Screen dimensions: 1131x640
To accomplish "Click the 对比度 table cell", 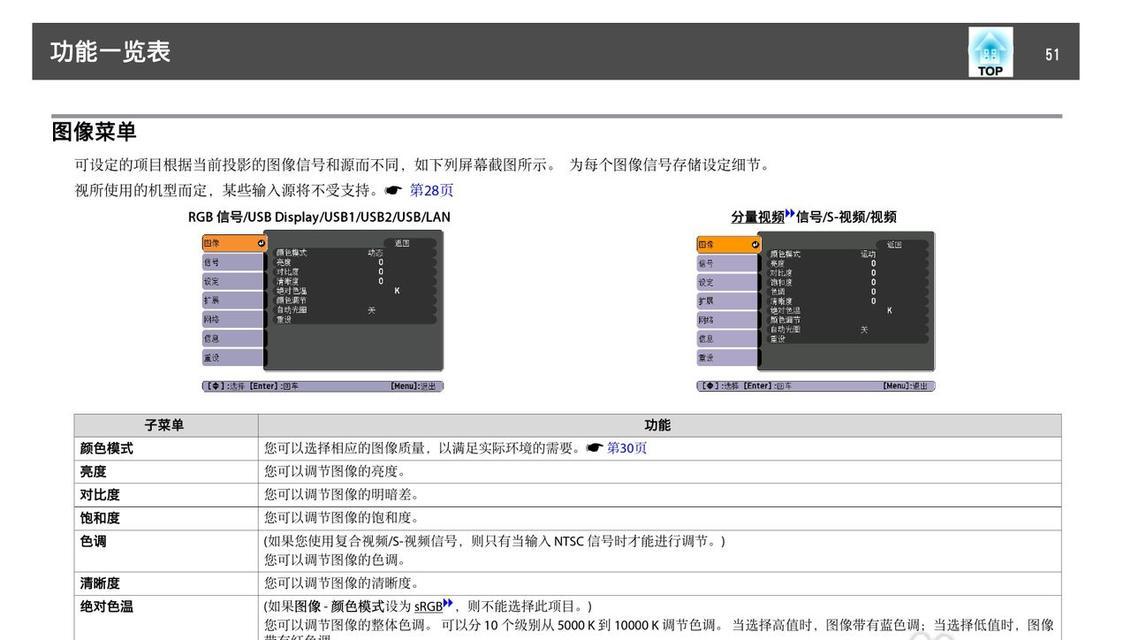I will 166,494.
